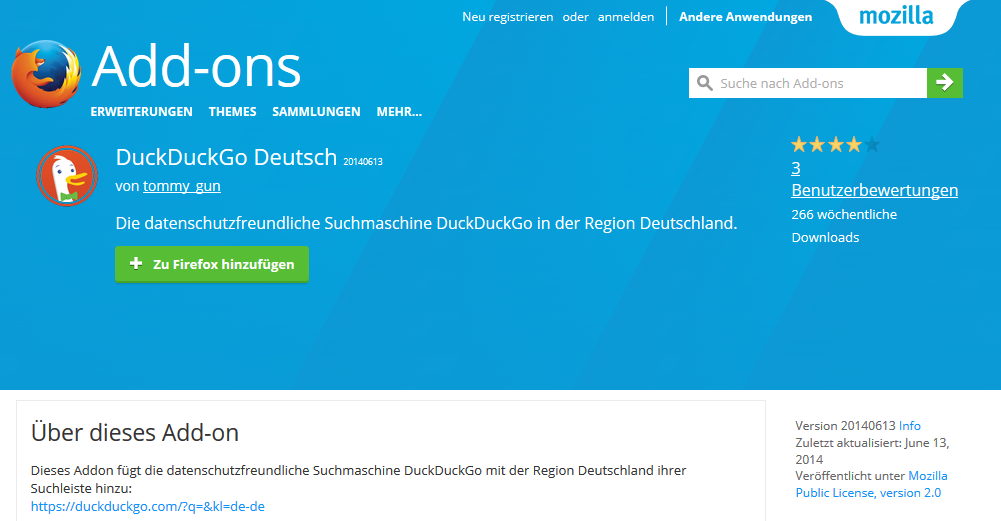Click the version Info link
The image size is (1001, 521).
[909, 426]
